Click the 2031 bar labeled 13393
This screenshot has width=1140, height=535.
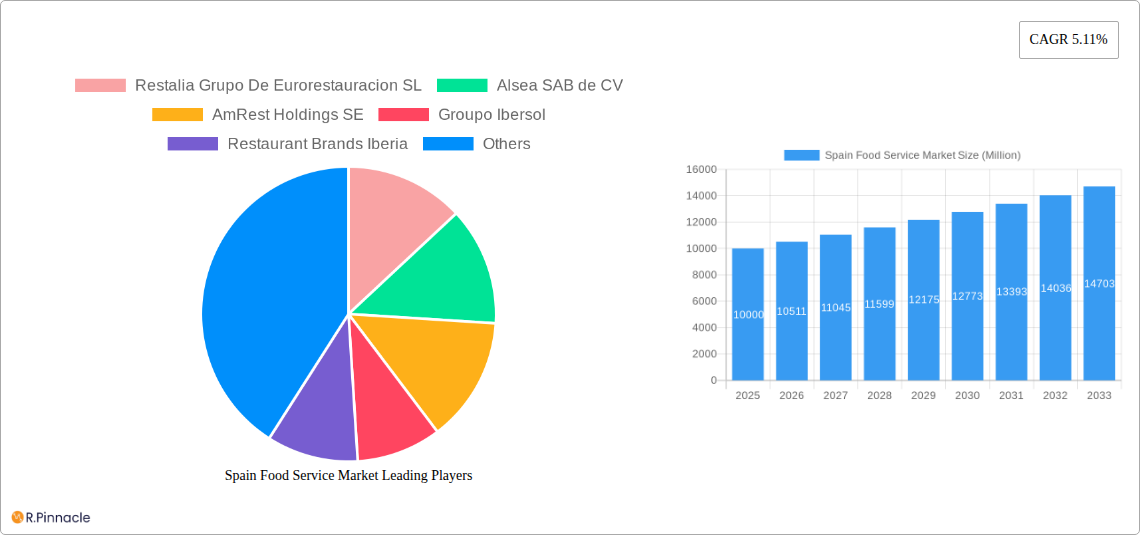[x=1011, y=292]
